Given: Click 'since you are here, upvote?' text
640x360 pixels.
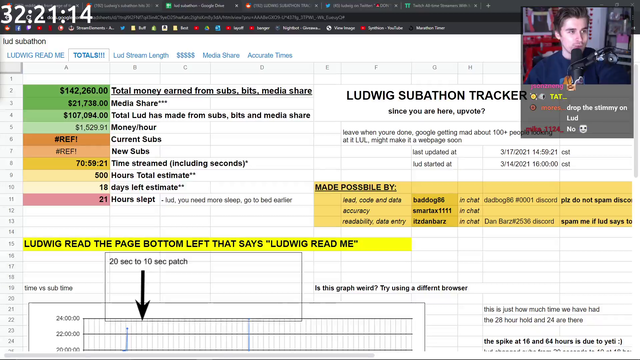Looking at the screenshot, I should coord(436,111).
